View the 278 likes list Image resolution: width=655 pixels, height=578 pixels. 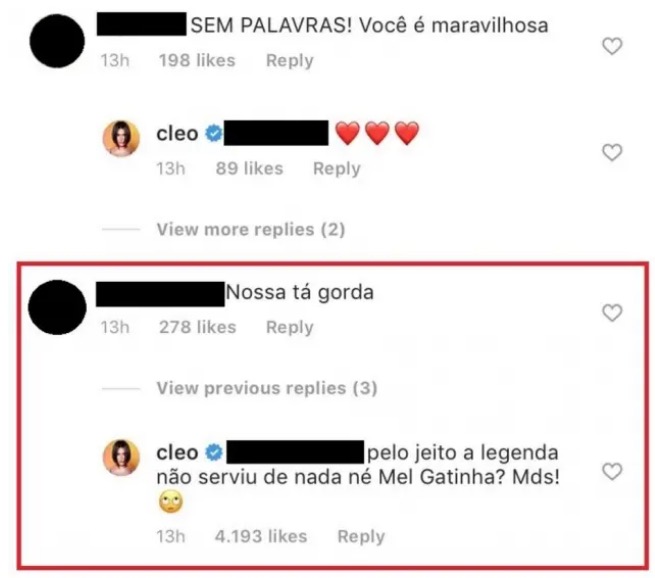[x=198, y=327]
